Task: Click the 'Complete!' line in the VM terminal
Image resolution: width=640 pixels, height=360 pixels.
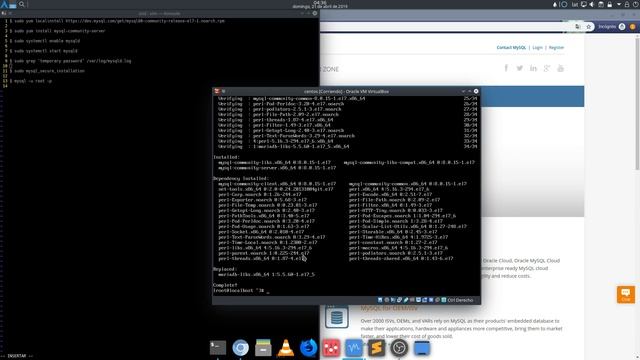Action: [x=225, y=285]
